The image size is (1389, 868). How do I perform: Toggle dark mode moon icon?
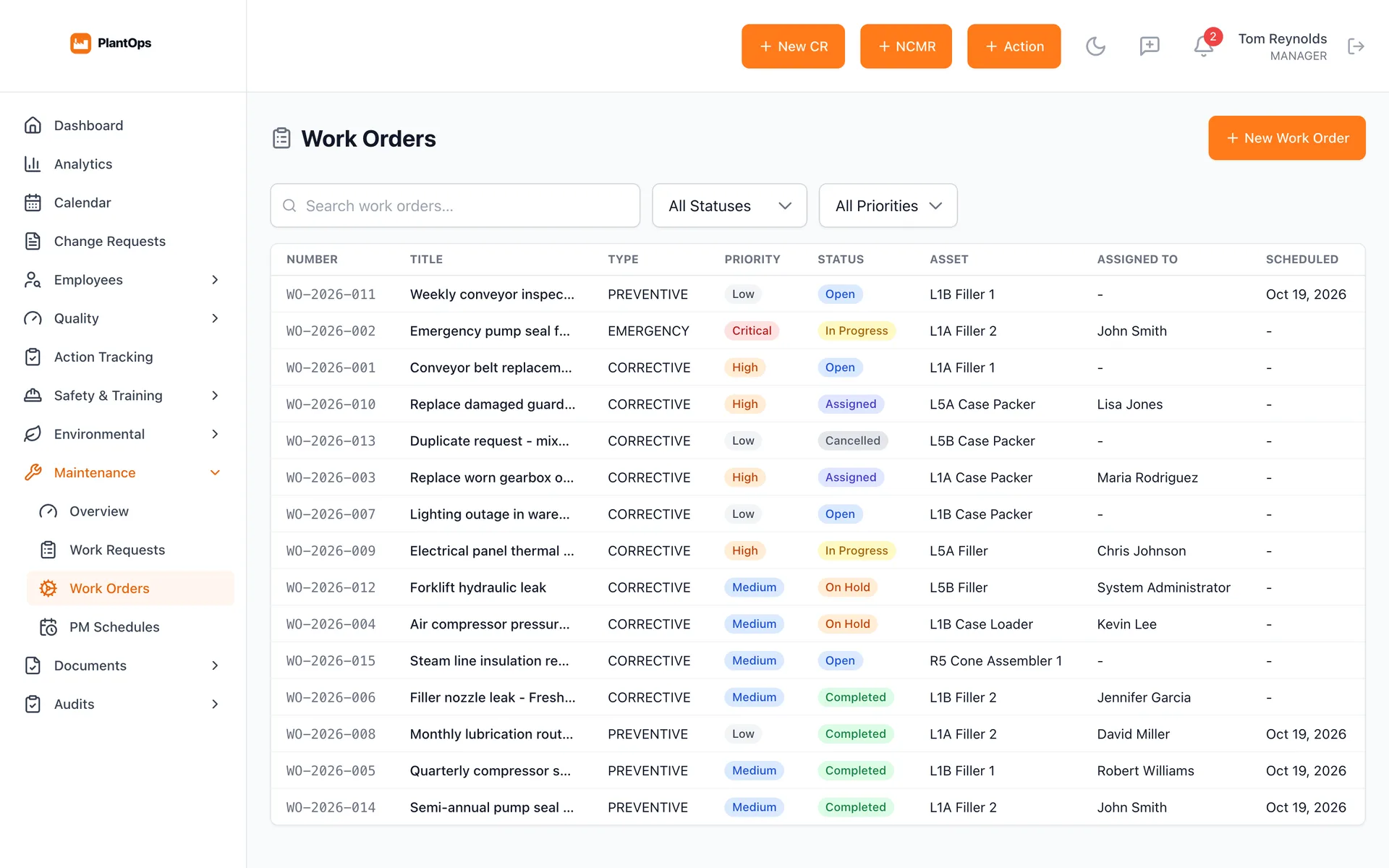click(x=1095, y=46)
